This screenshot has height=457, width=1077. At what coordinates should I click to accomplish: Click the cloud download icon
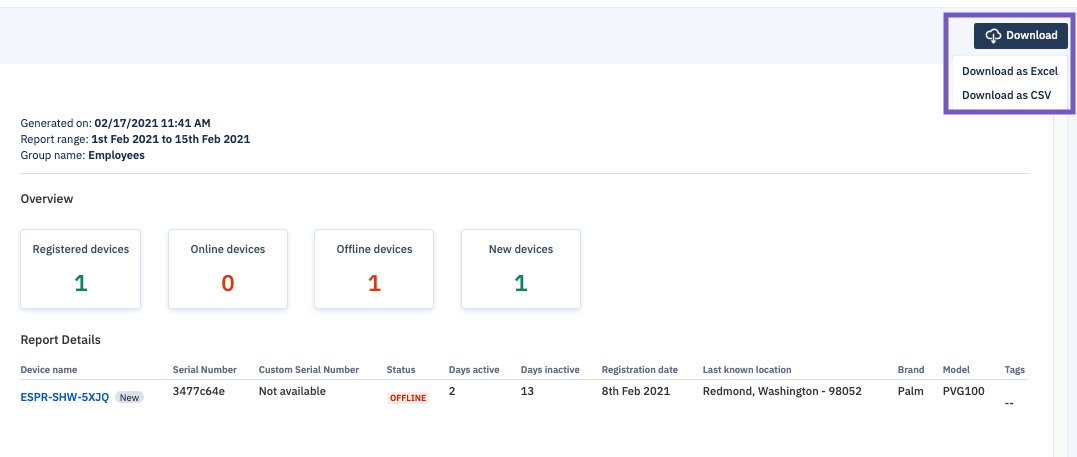[993, 36]
